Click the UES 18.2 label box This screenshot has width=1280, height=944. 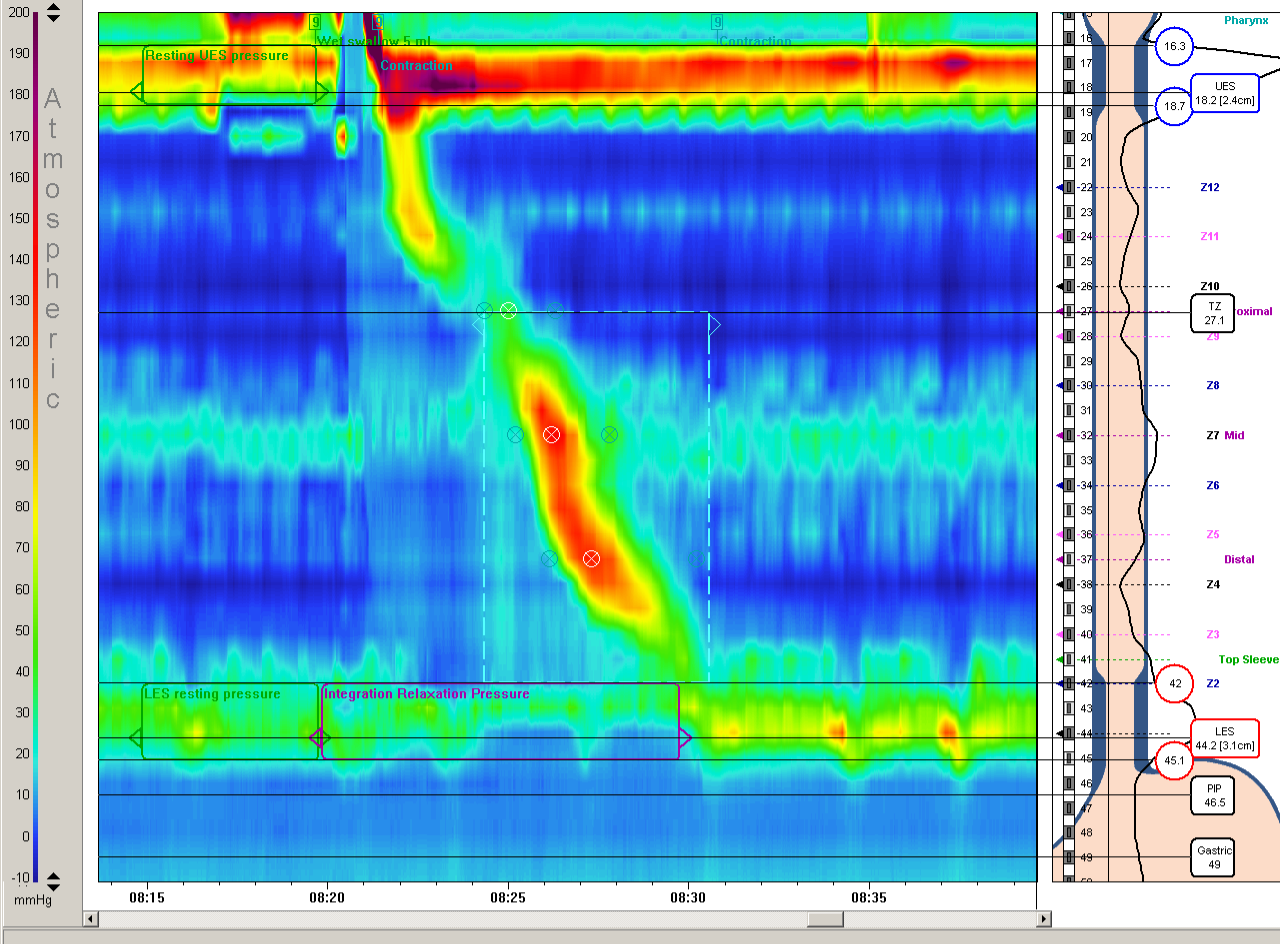tap(1224, 92)
